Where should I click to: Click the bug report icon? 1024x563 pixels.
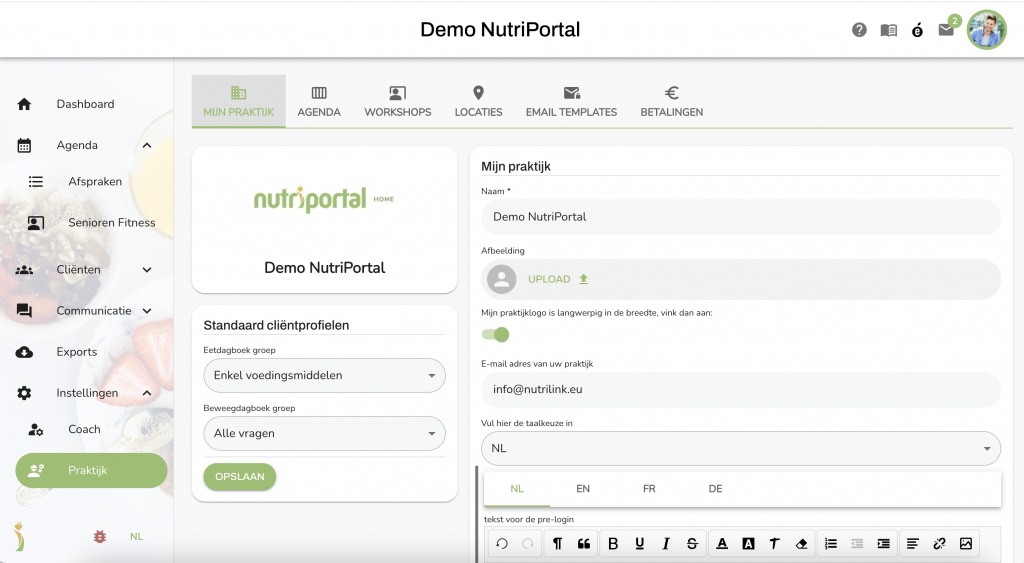pos(100,536)
